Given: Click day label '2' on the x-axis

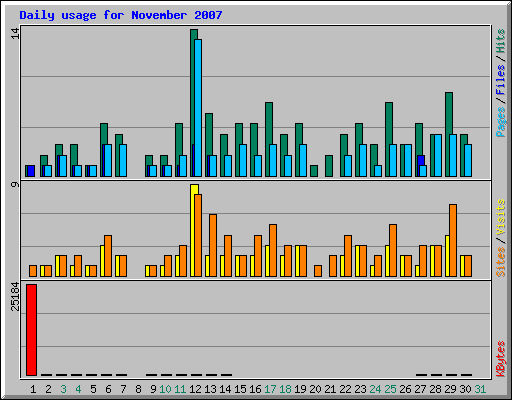Looking at the screenshot, I should 48,389.
